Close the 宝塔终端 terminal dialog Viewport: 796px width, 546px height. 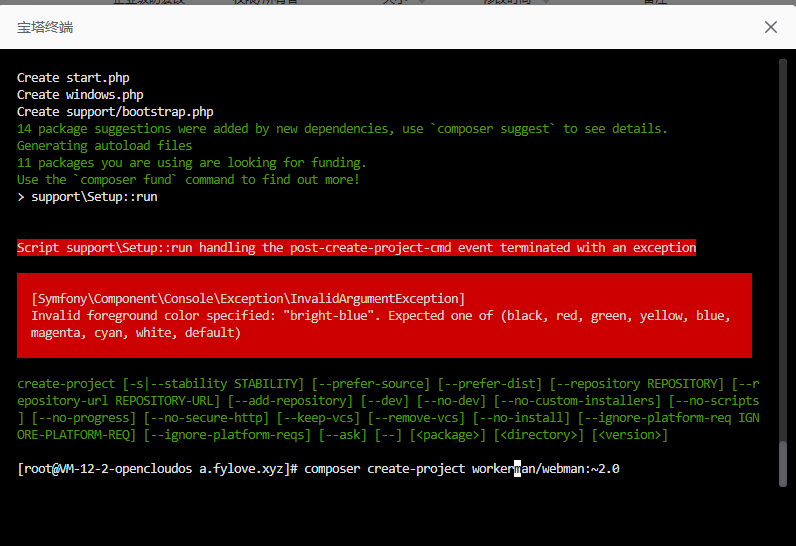point(770,27)
